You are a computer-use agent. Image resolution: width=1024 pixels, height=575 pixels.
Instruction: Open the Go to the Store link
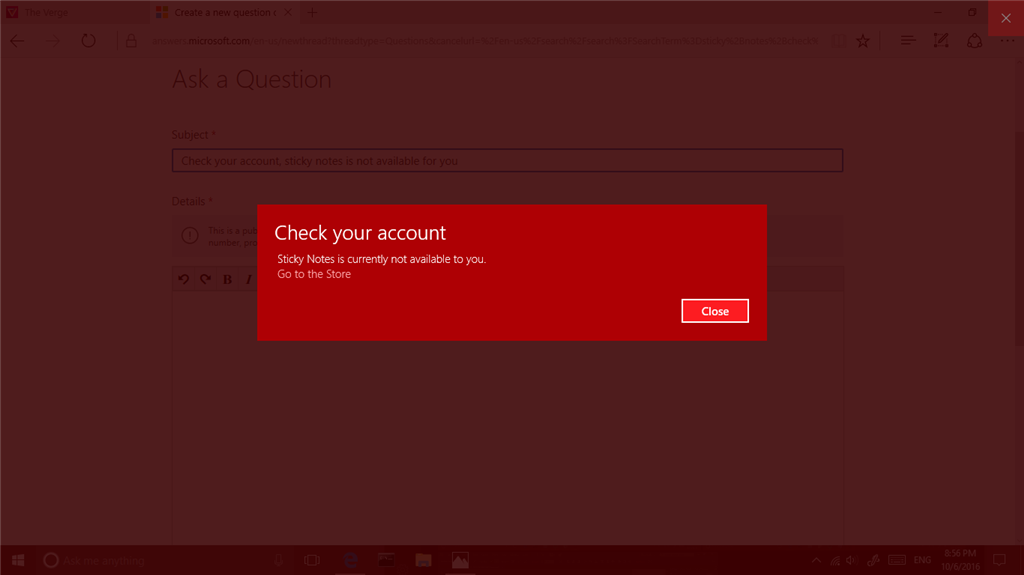(x=313, y=274)
